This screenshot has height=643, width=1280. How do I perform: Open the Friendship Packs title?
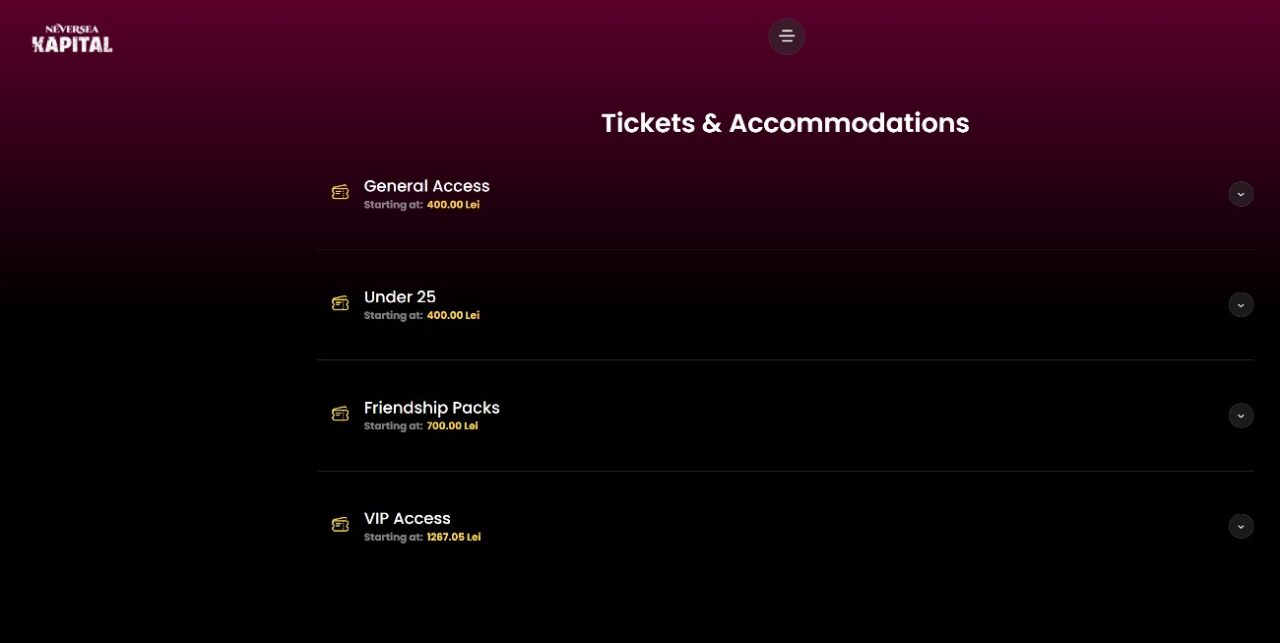(431, 408)
